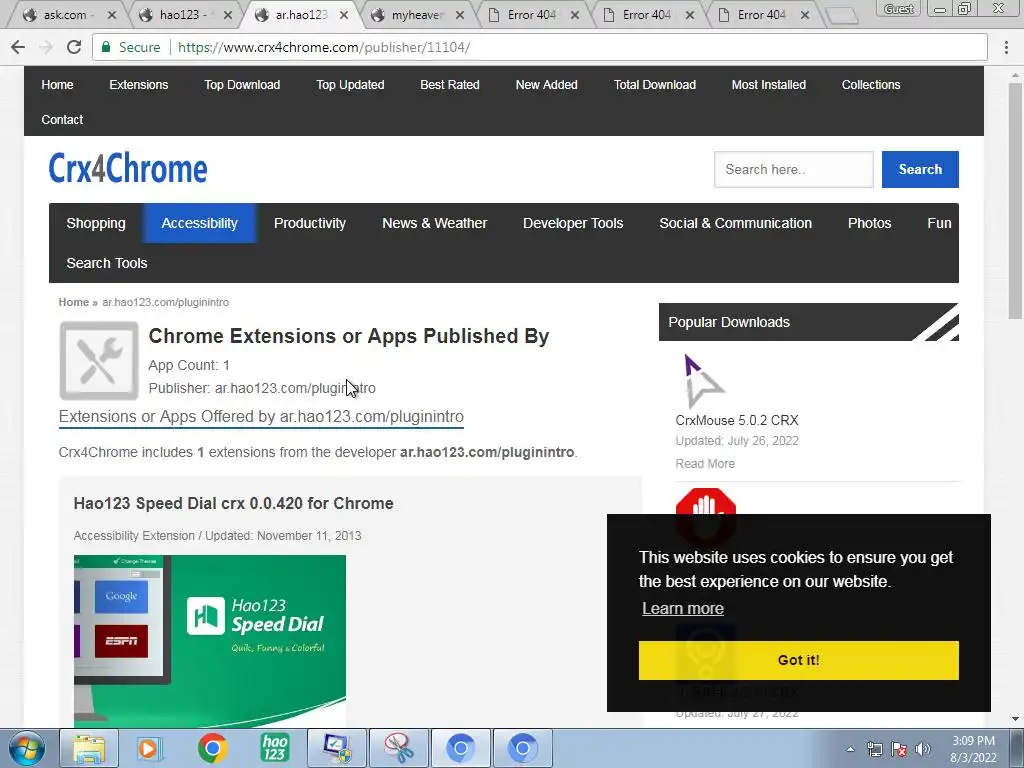The height and width of the screenshot is (768, 1024).
Task: Open Most Installed page
Action: coord(769,85)
